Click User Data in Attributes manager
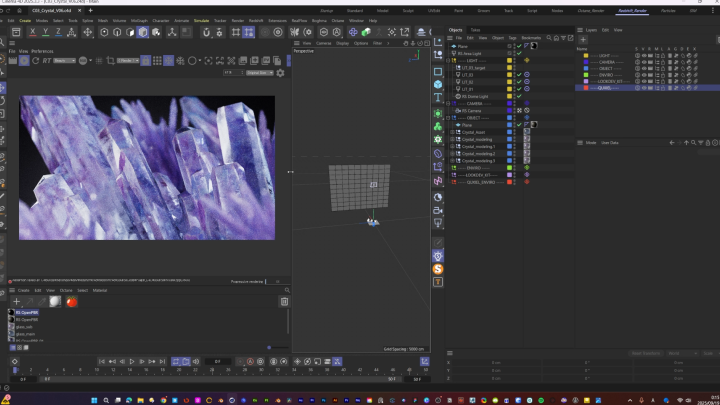Screen dimensions: 720x405 [x=610, y=143]
